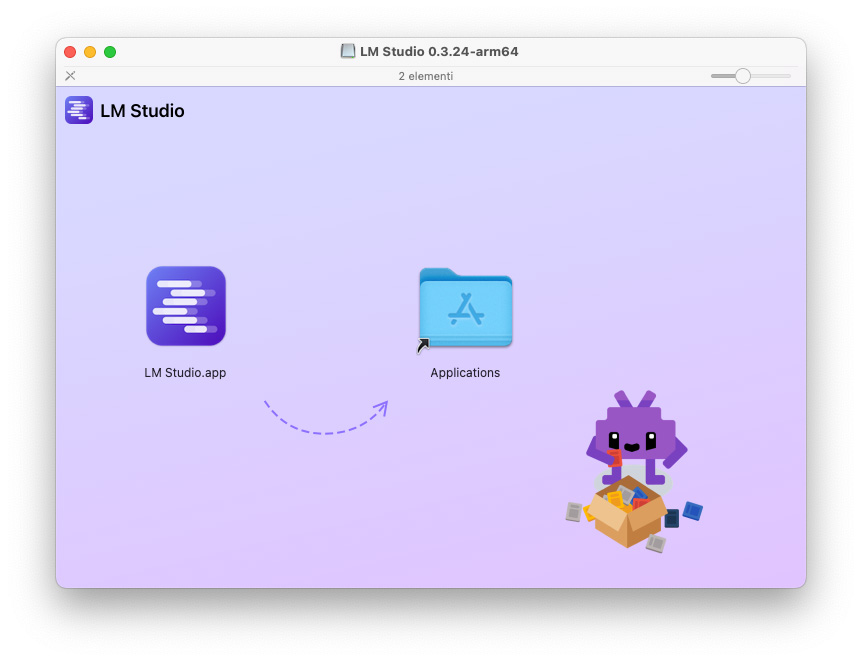Viewport: 862px width, 662px height.
Task: Select the Applications folder shortcut
Action: (466, 308)
